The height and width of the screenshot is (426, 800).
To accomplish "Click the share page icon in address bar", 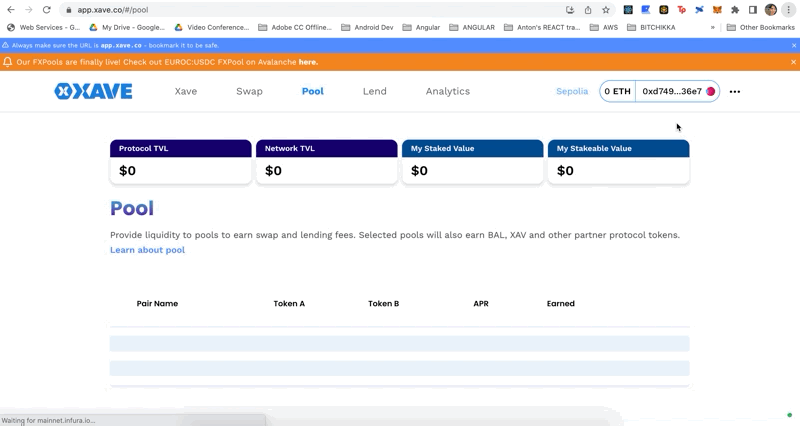I will tap(588, 10).
